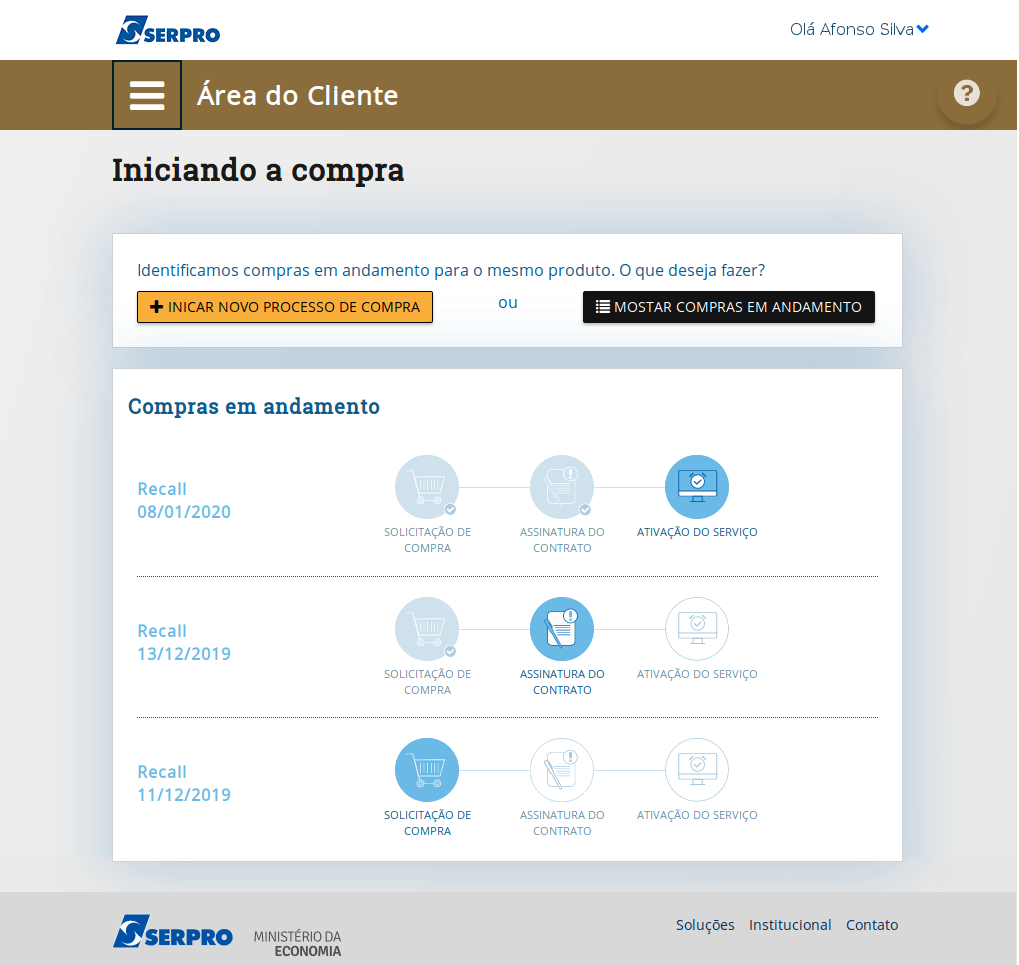Click the Solicitação de Compra cart icon for 08/01/2020
This screenshot has width=1019, height=965.
pyautogui.click(x=427, y=487)
